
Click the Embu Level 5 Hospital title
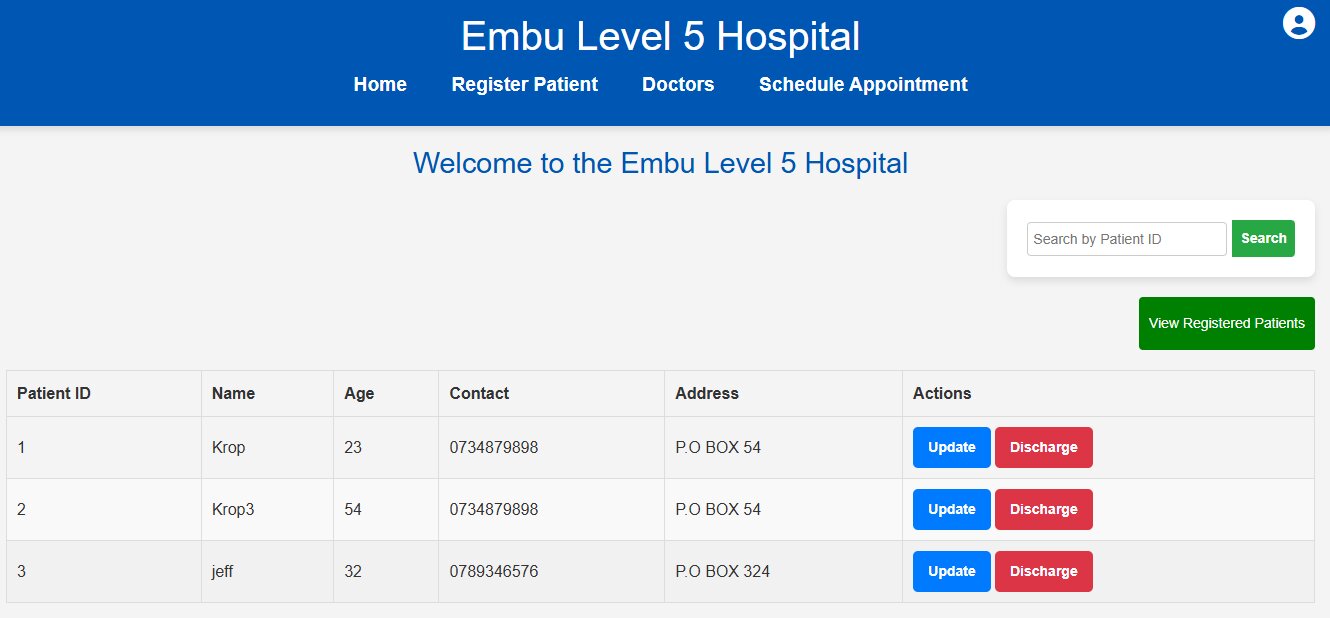point(660,37)
